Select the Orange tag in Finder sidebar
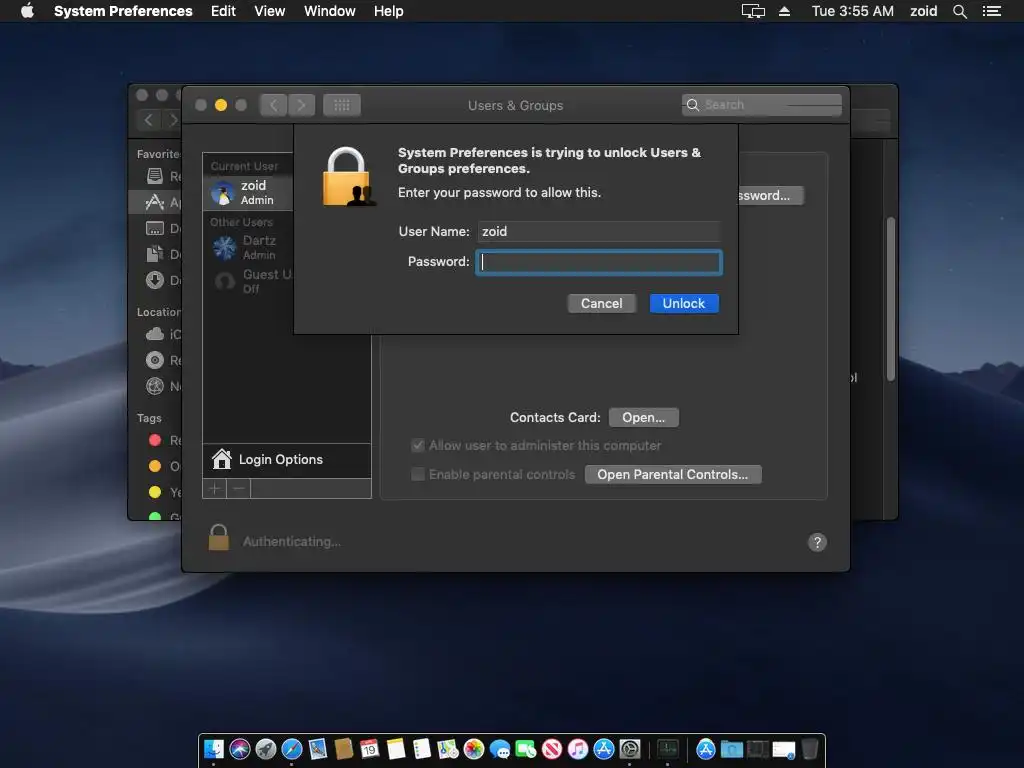 tap(155, 466)
